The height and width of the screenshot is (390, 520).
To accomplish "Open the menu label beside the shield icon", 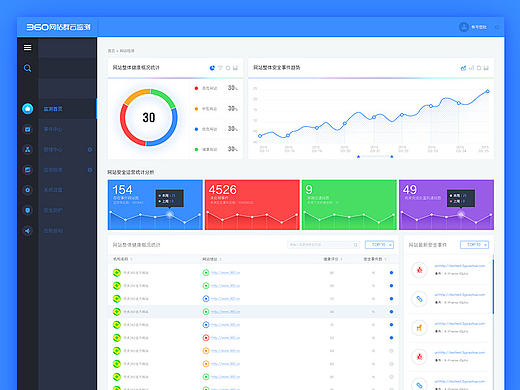I will 53,210.
